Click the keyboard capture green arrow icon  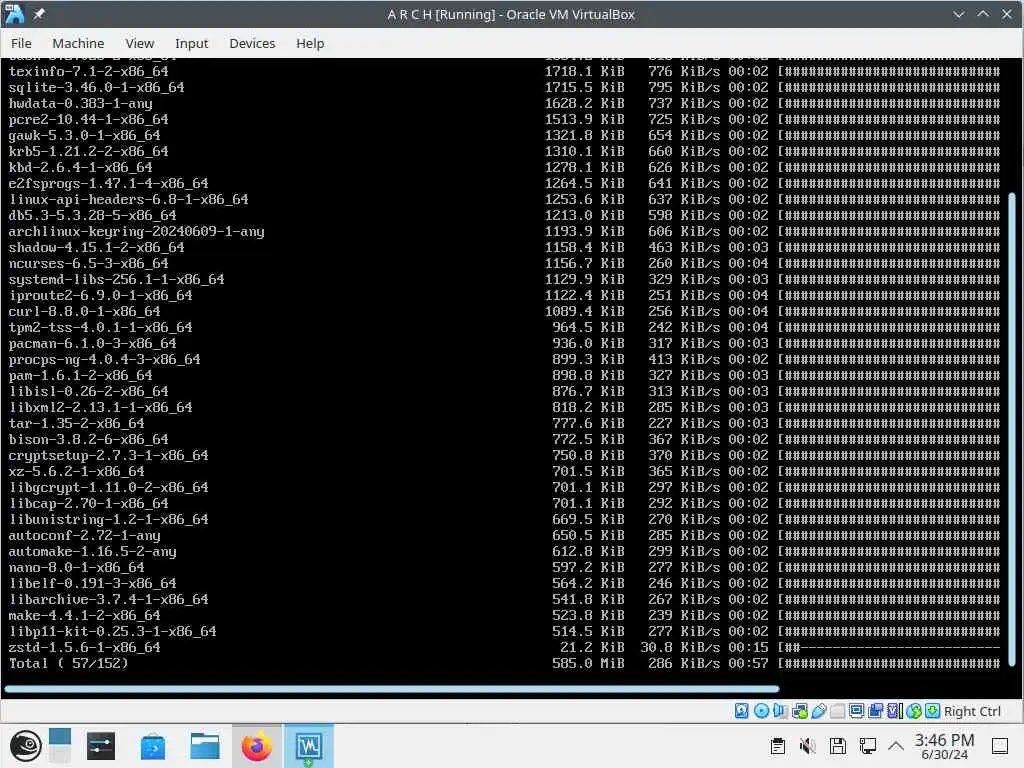point(933,711)
